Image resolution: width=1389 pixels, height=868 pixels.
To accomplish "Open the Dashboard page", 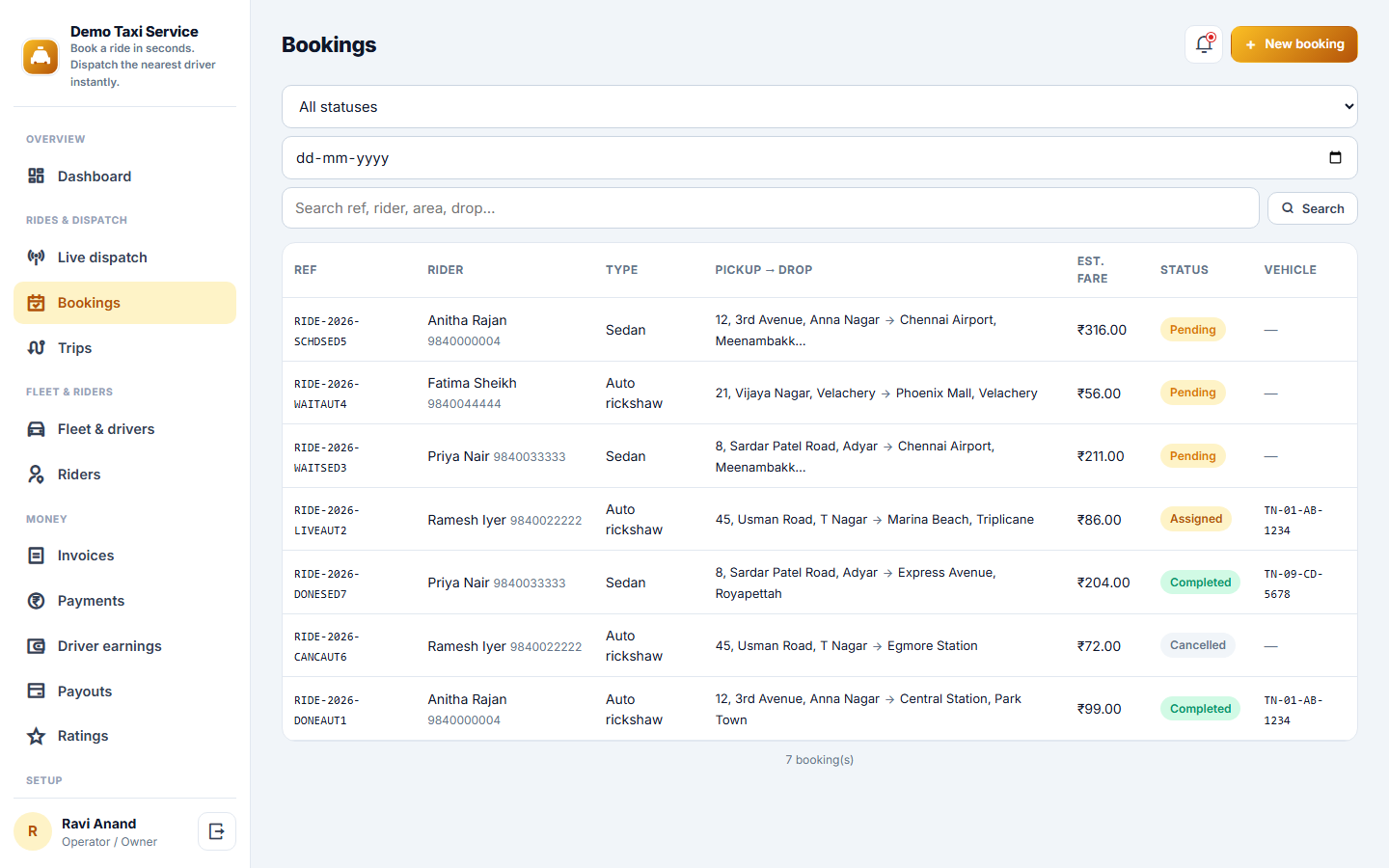I will (124, 176).
